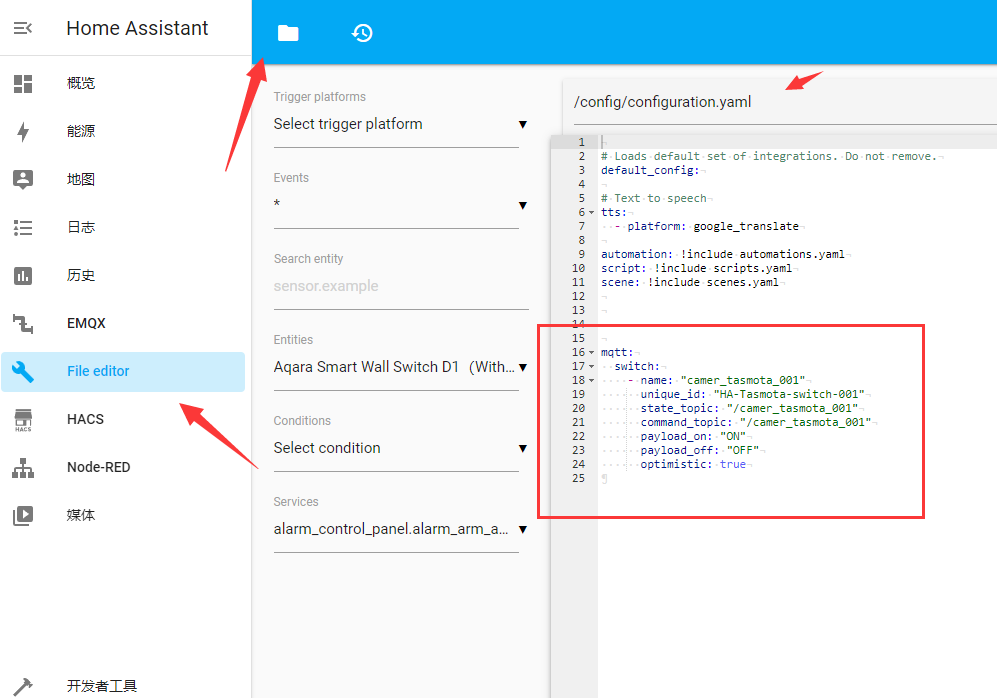Select the EMQX menu label
Screen dimensions: 997x698
[x=86, y=324]
